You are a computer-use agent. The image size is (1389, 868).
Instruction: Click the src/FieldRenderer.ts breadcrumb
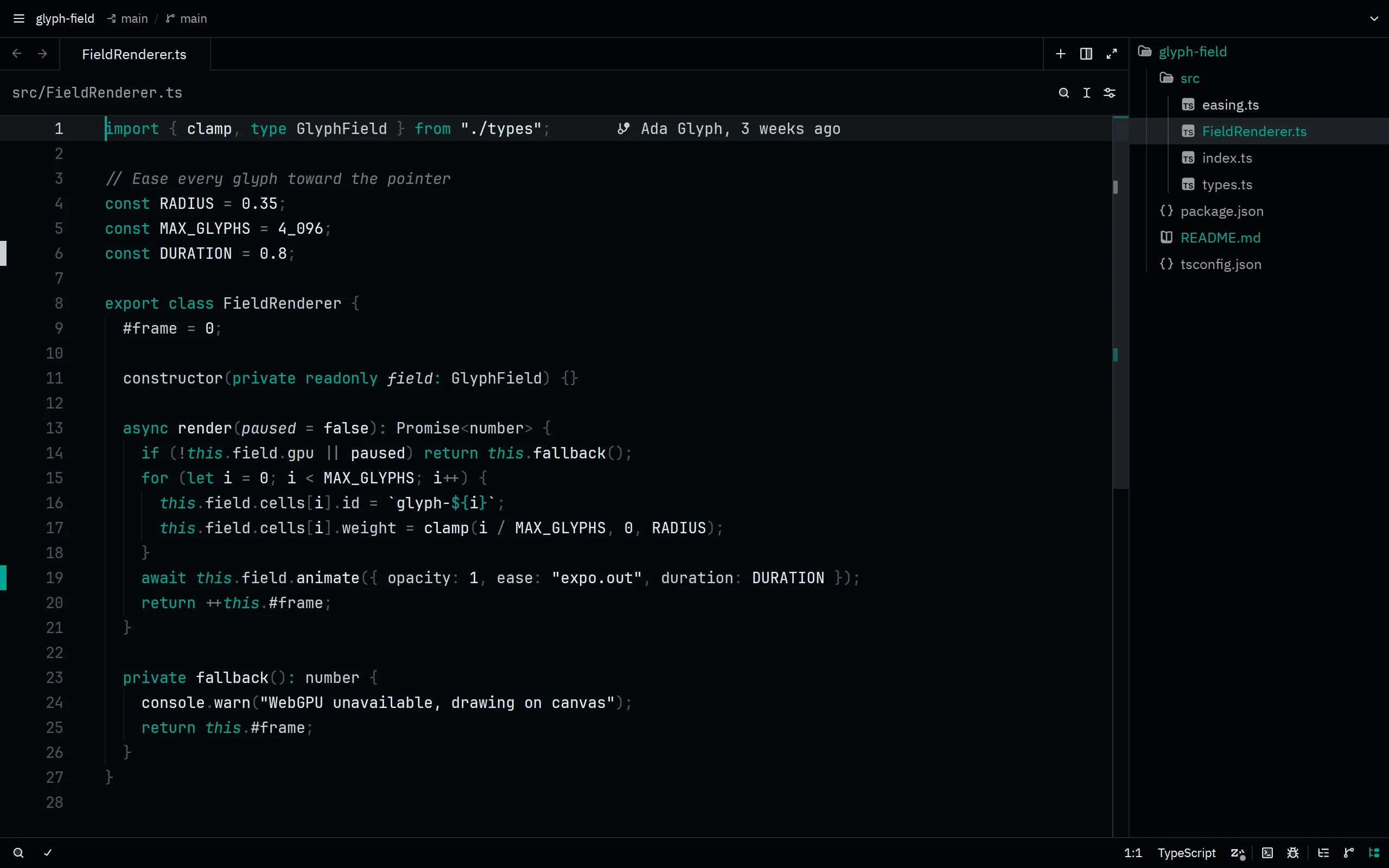(x=97, y=92)
